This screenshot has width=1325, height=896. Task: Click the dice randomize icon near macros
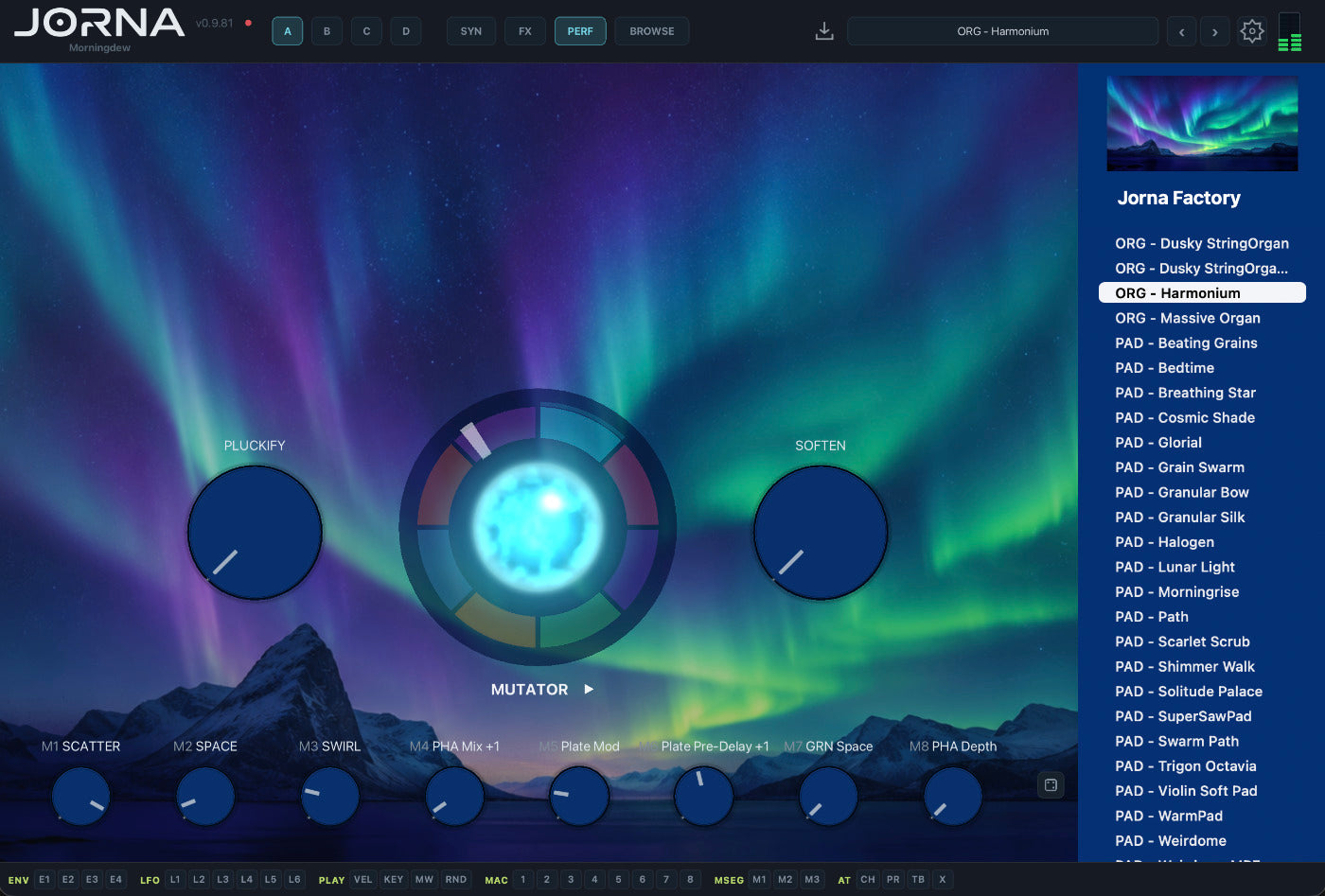click(x=1051, y=785)
